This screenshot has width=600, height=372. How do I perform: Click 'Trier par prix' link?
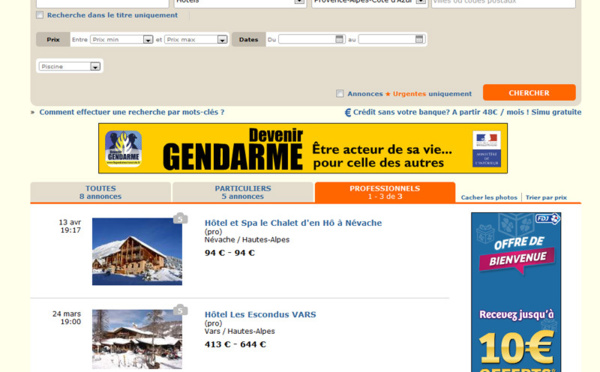coord(546,197)
